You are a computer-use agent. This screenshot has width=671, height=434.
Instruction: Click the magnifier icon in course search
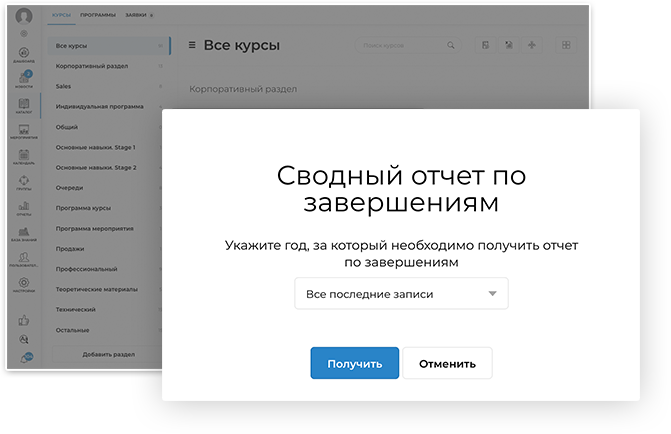[451, 45]
